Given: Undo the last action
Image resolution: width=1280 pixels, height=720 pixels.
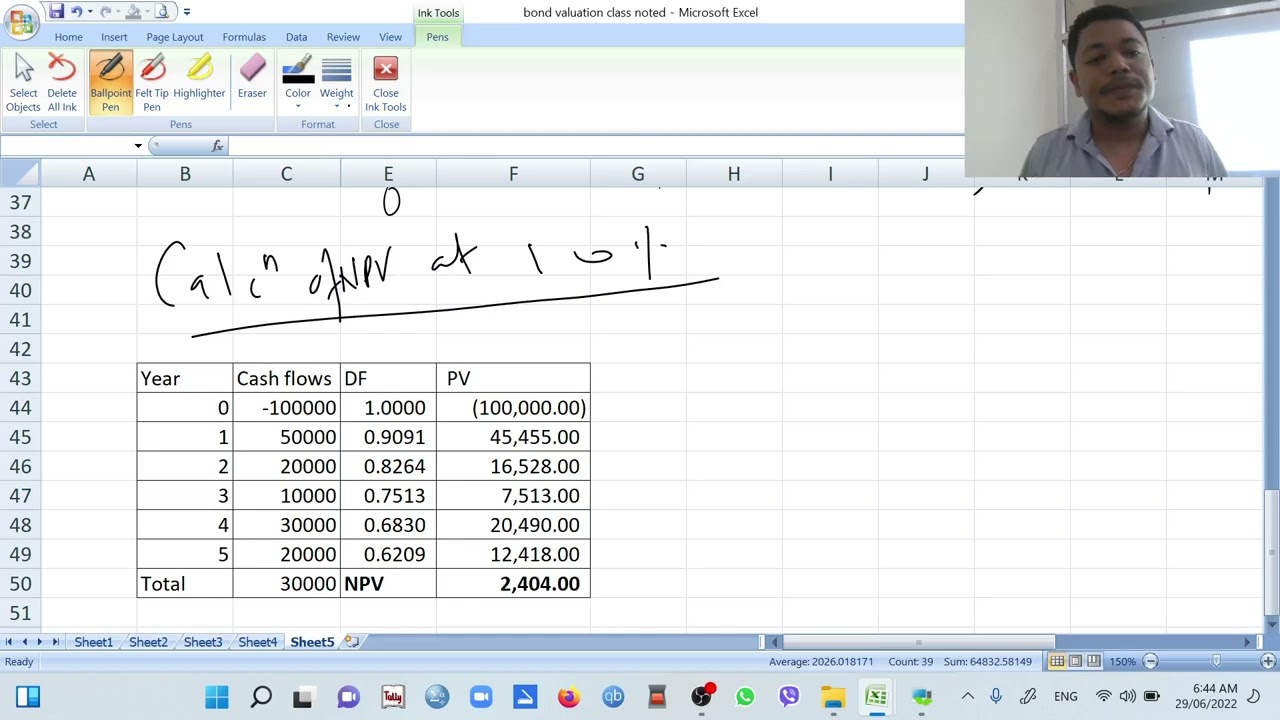Looking at the screenshot, I should (x=76, y=12).
